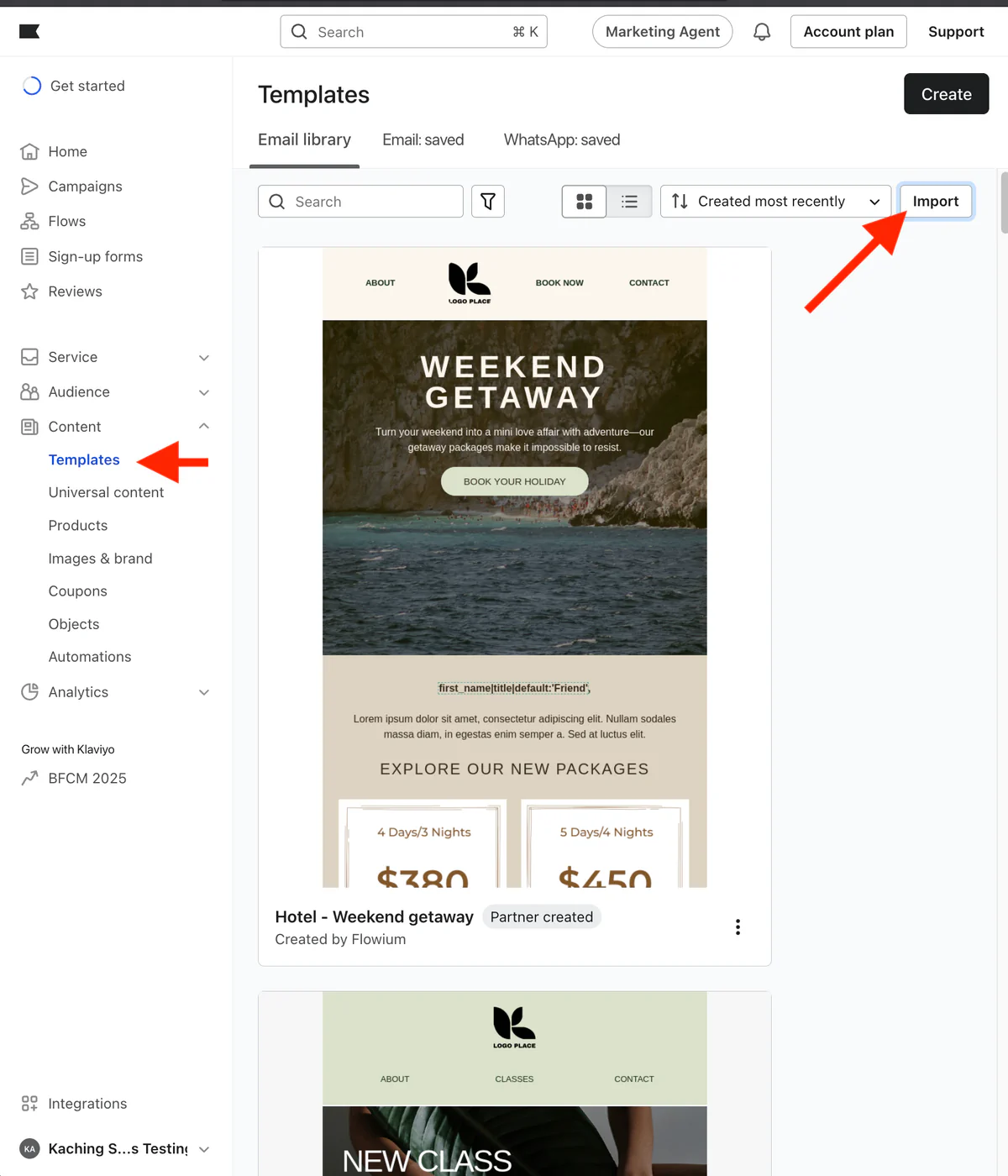The height and width of the screenshot is (1176, 1008).
Task: Click the KA account avatar
Action: coord(29,1149)
